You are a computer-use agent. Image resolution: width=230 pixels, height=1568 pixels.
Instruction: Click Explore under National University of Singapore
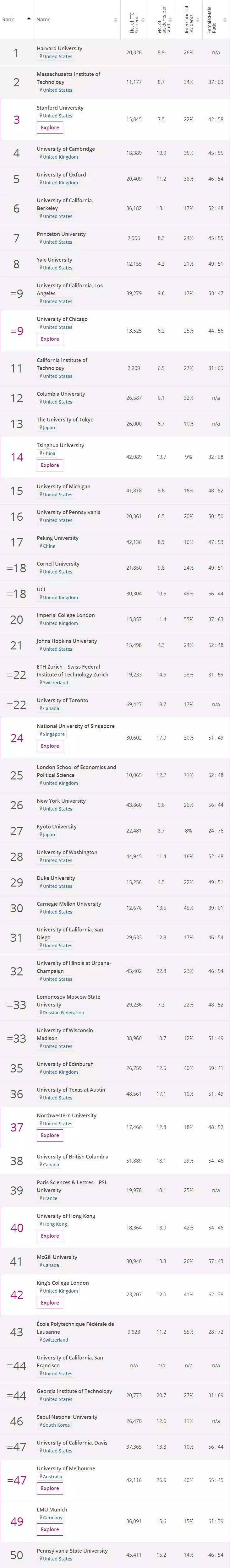(x=50, y=746)
